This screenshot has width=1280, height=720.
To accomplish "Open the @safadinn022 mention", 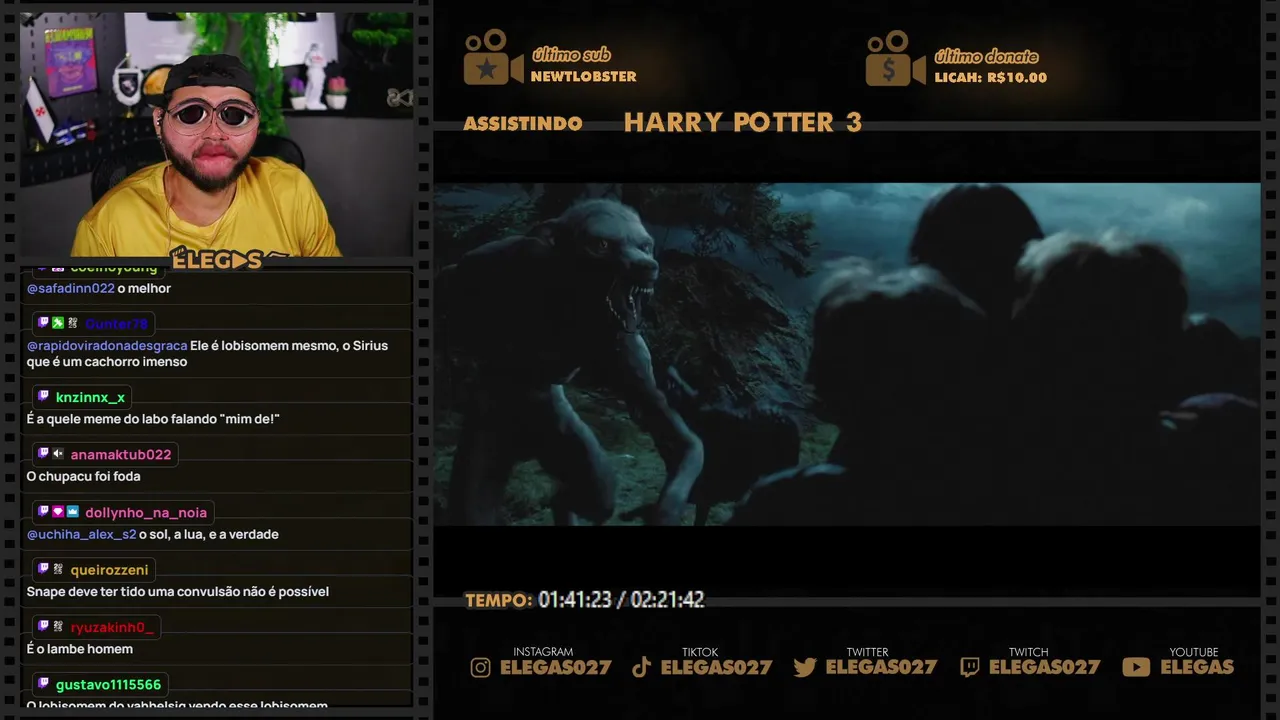I will (x=70, y=288).
